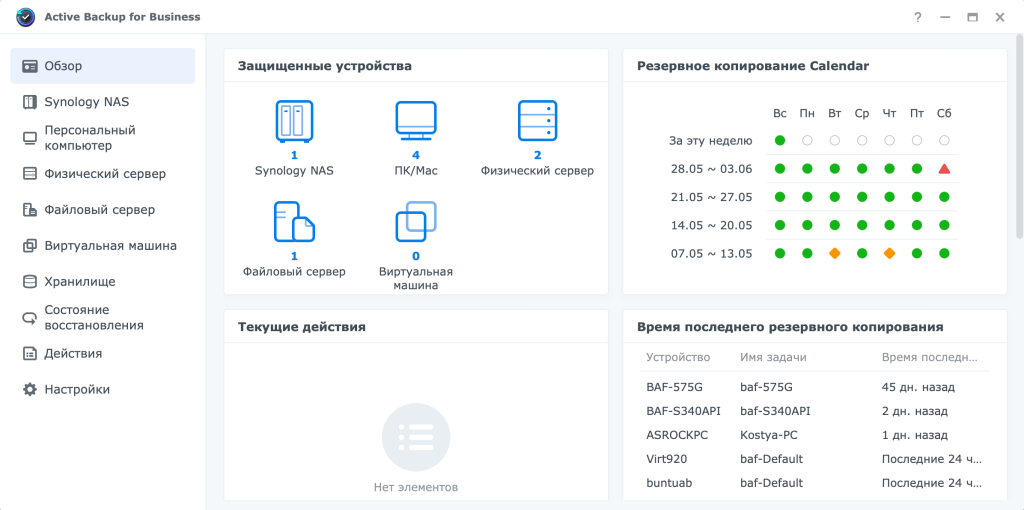
Task: Click the orange diamond on Вт 07.05 ~ 13.05
Action: [834, 253]
